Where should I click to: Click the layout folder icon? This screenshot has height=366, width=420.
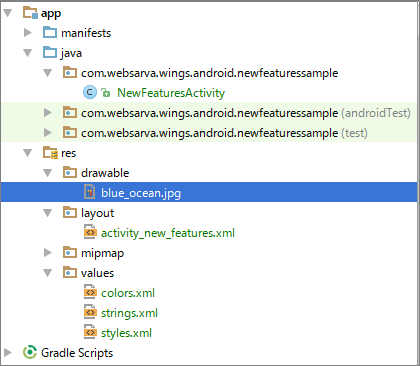(x=70, y=213)
